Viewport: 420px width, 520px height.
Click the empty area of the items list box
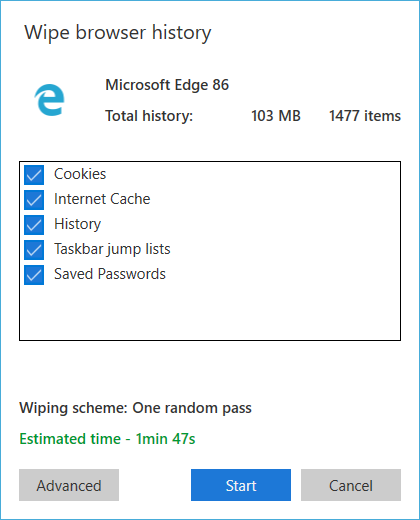210,312
